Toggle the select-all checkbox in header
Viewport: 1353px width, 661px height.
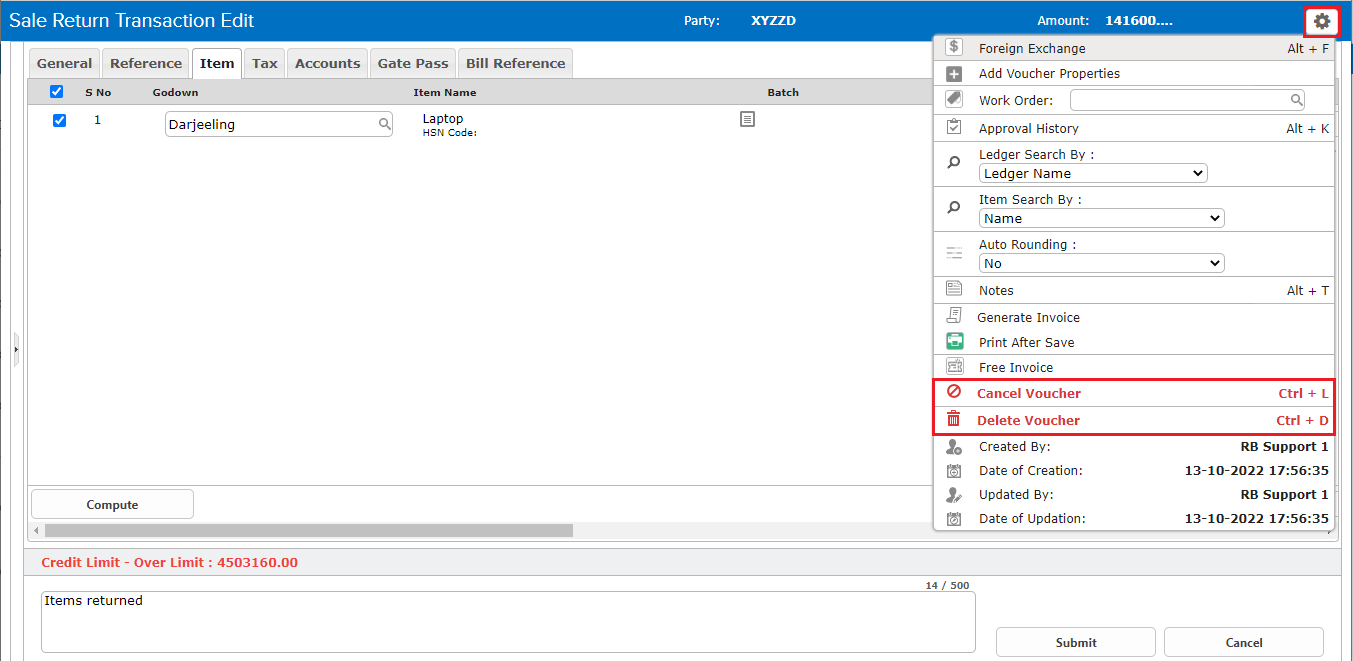click(57, 92)
